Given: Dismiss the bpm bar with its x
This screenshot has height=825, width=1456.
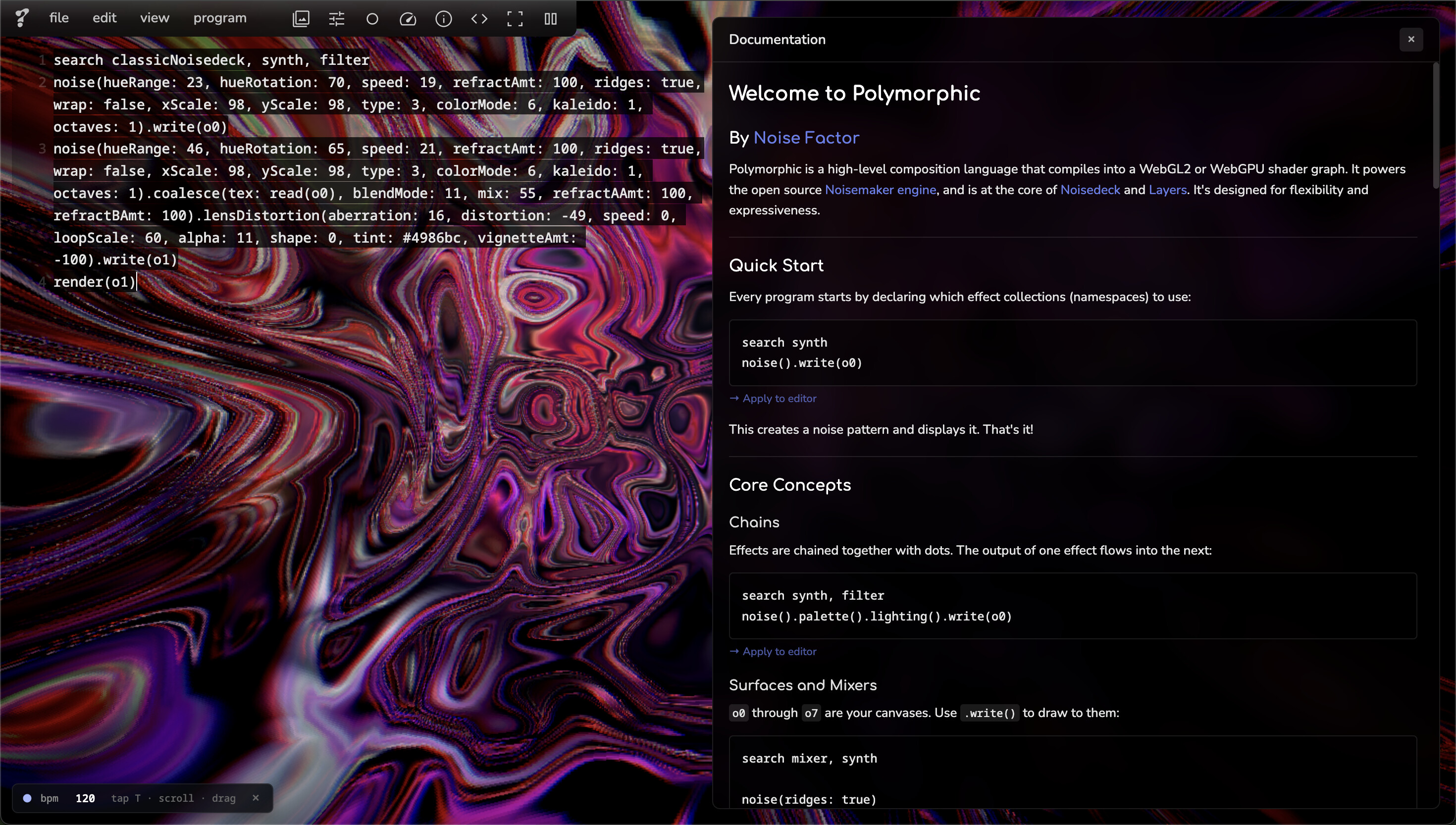Looking at the screenshot, I should pyautogui.click(x=256, y=797).
